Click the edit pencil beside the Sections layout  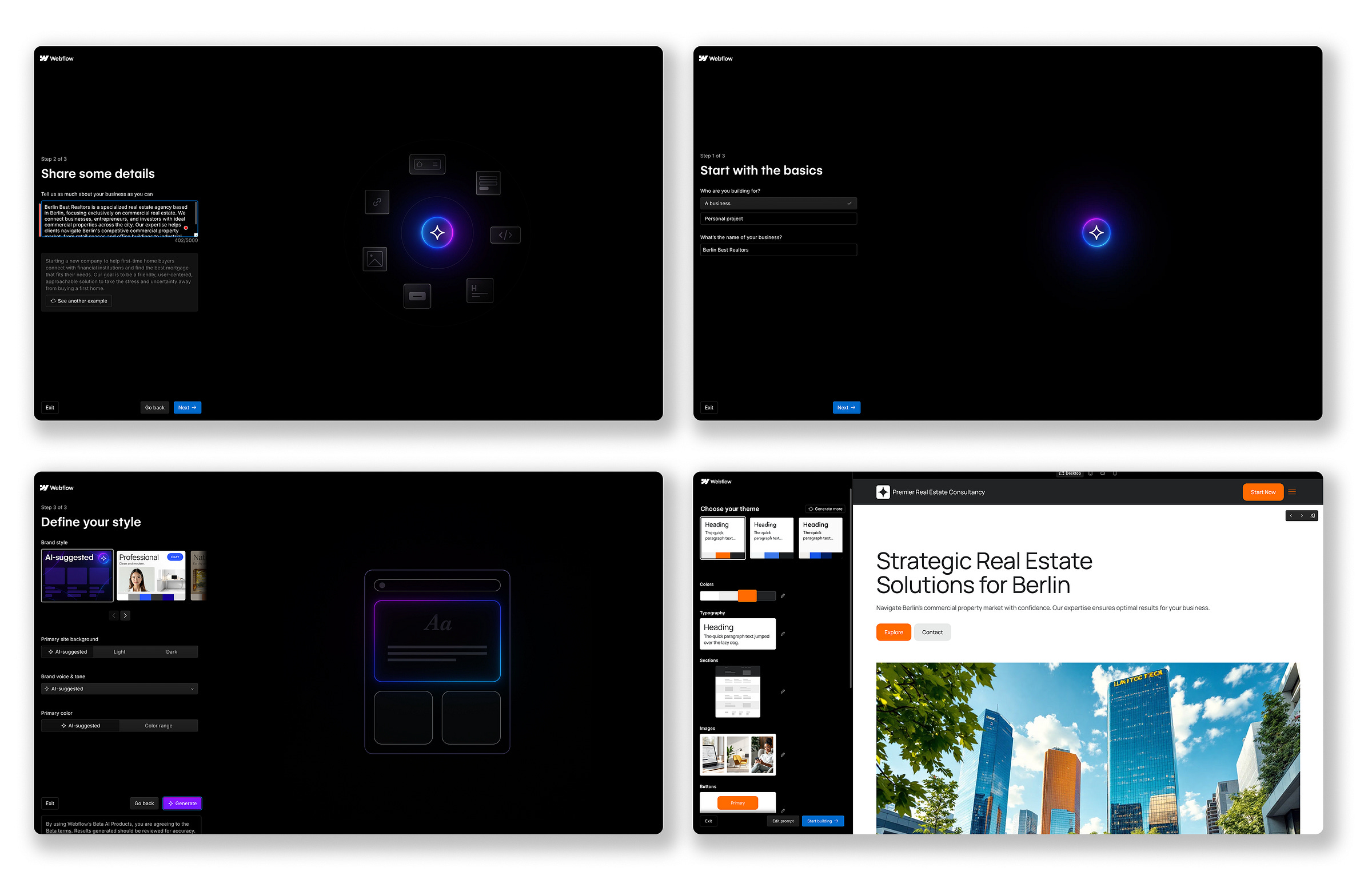[x=782, y=691]
